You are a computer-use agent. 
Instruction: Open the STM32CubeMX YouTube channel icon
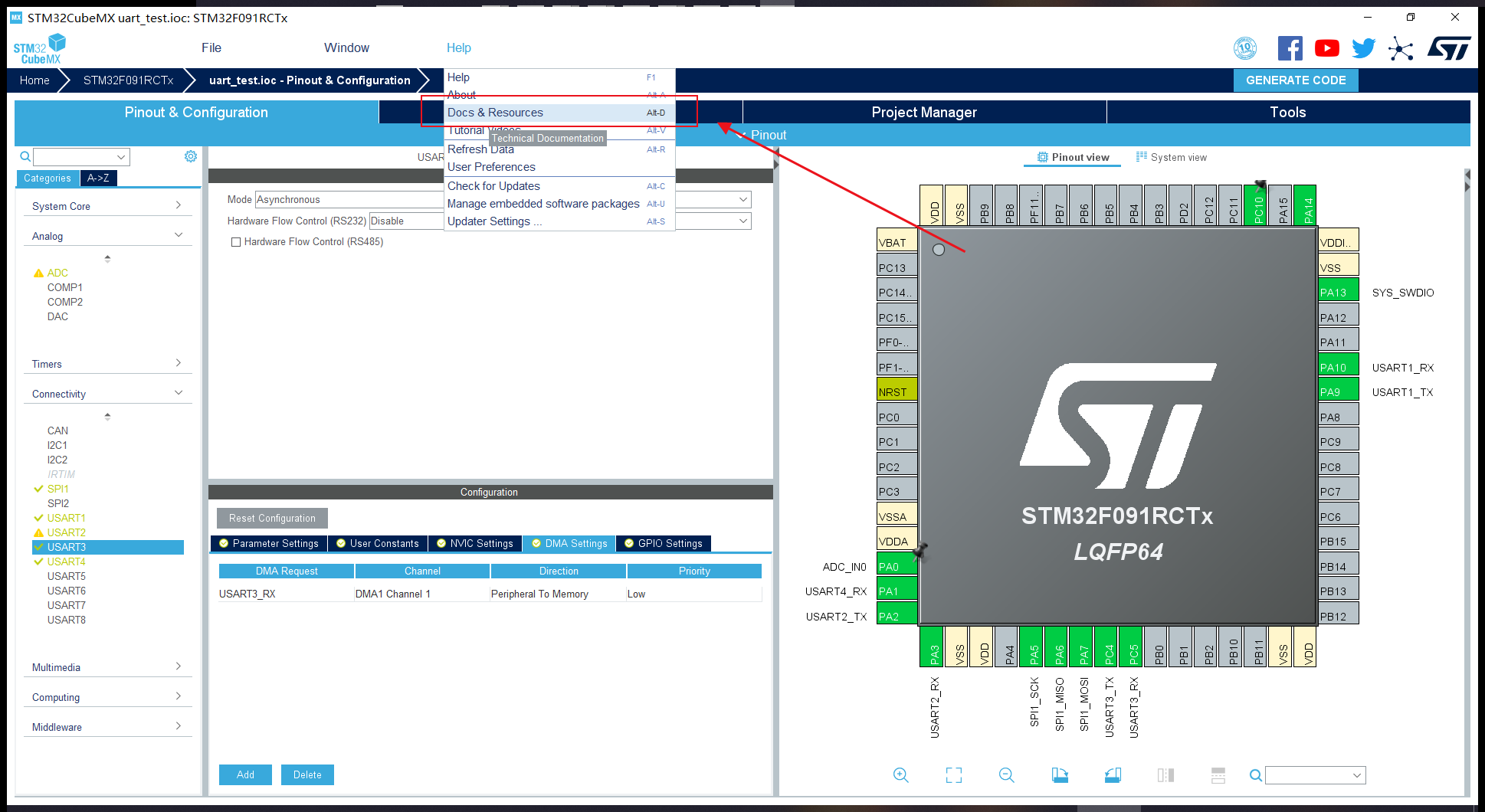coord(1326,47)
